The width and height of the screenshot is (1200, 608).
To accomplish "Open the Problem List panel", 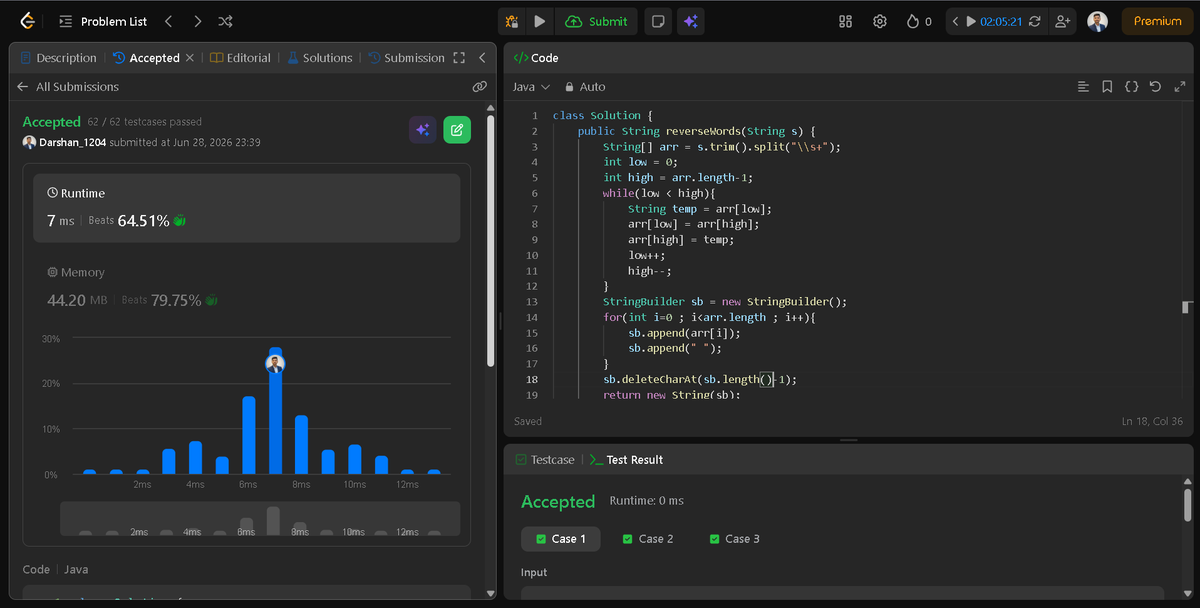I will point(103,21).
